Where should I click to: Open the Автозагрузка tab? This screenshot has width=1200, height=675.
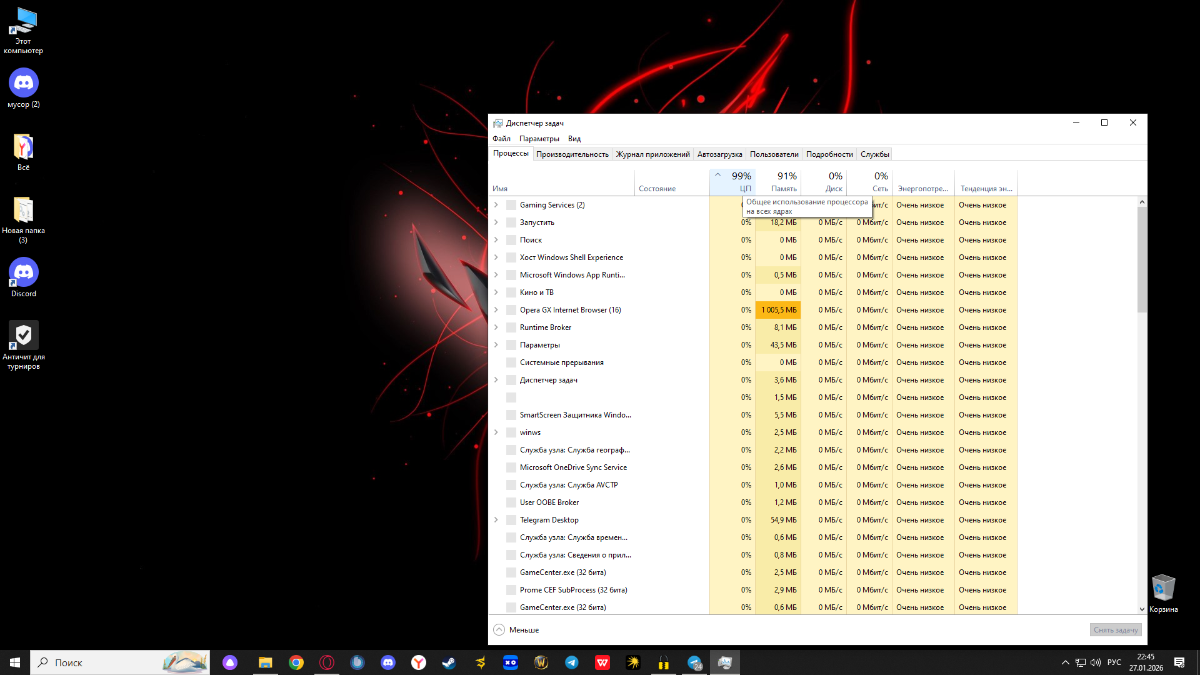click(720, 154)
